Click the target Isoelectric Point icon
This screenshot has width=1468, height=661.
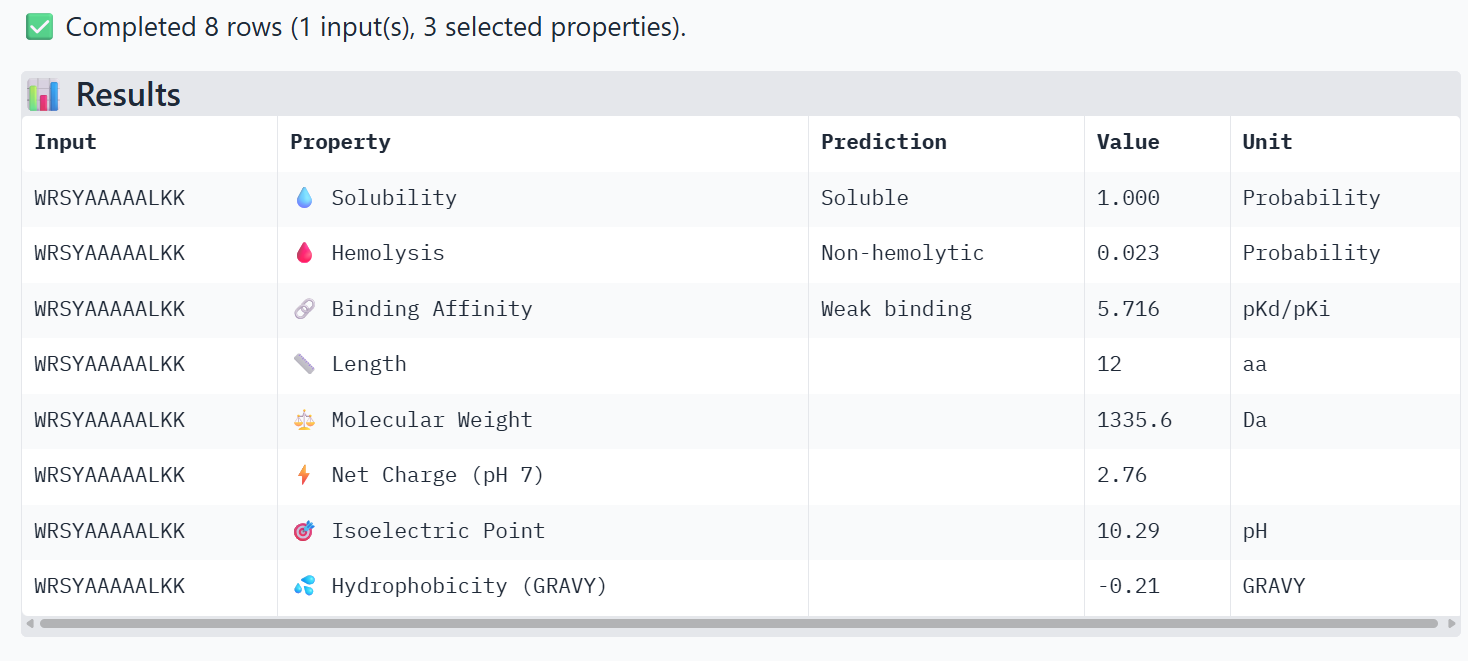pyautogui.click(x=304, y=531)
